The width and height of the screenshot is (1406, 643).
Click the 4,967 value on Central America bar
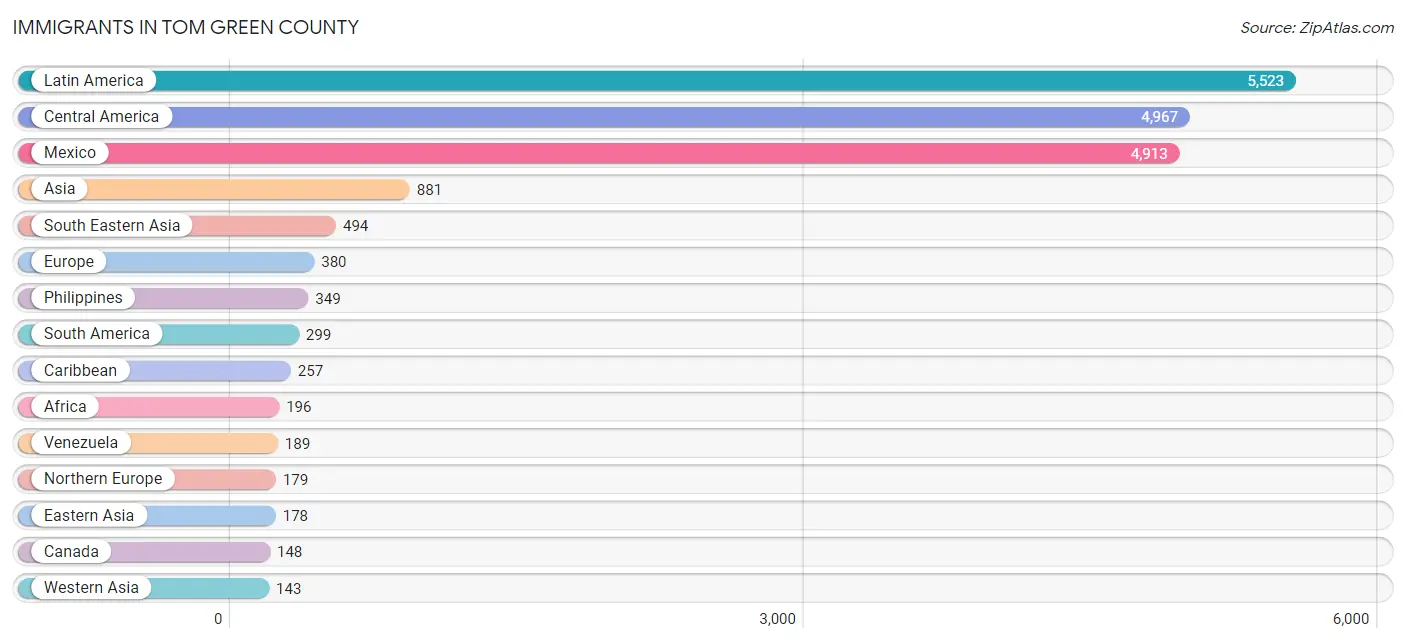tap(1159, 117)
